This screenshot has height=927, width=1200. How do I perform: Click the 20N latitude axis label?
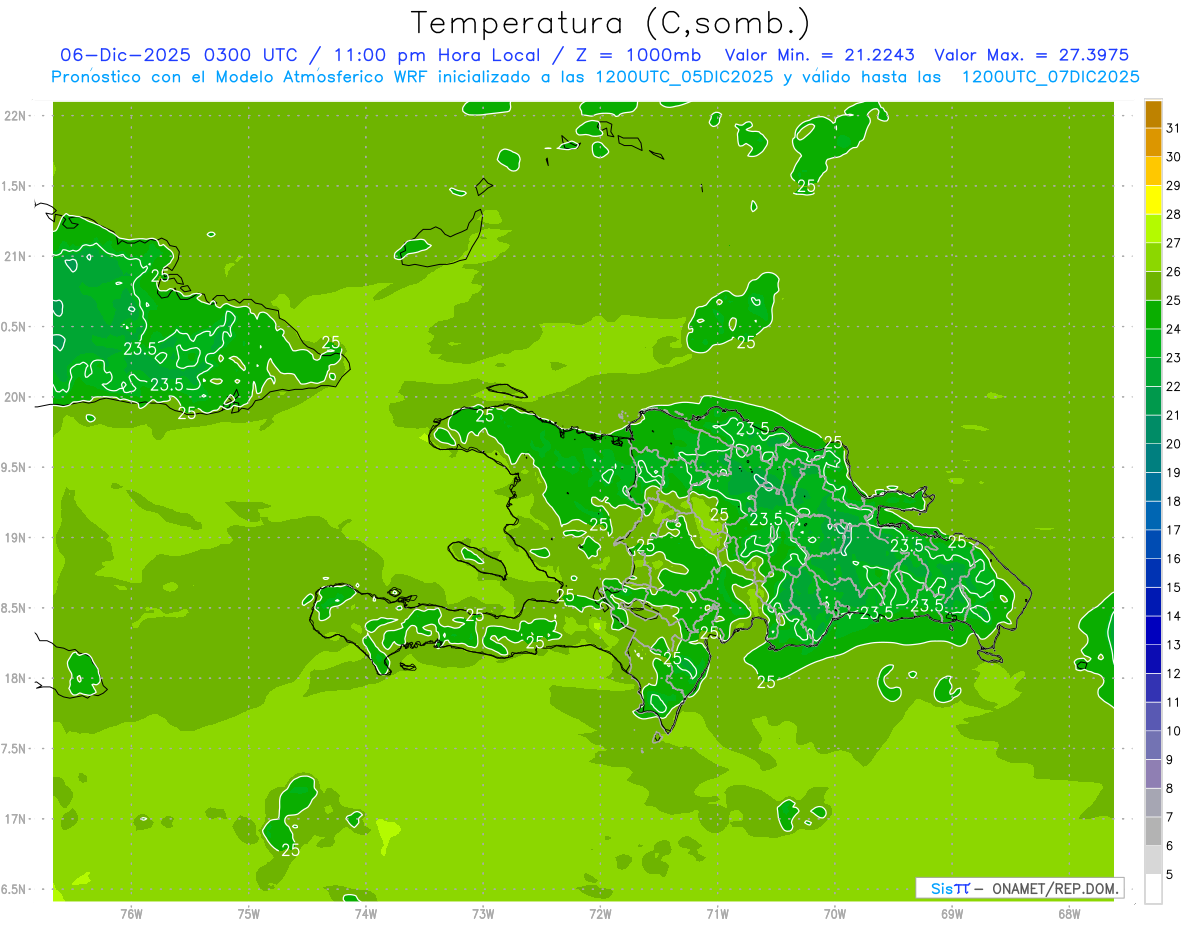pos(16,397)
